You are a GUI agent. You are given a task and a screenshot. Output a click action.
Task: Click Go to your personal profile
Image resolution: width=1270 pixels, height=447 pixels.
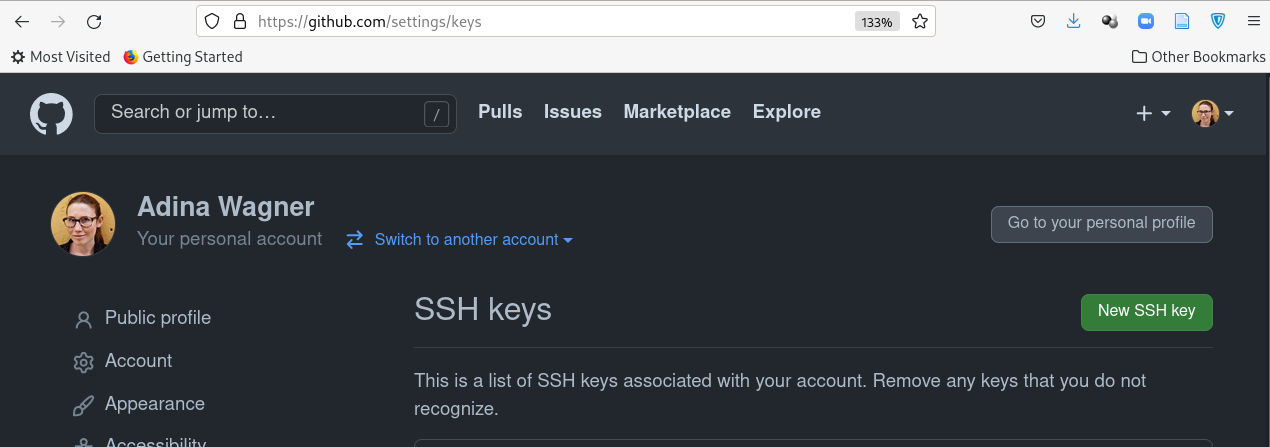[1101, 224]
